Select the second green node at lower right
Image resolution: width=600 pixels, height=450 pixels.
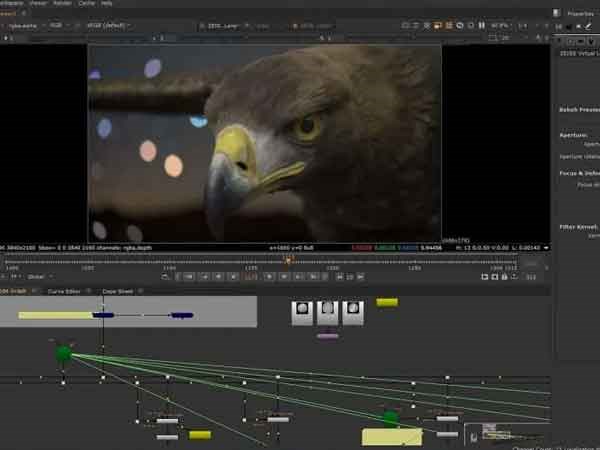[x=390, y=418]
